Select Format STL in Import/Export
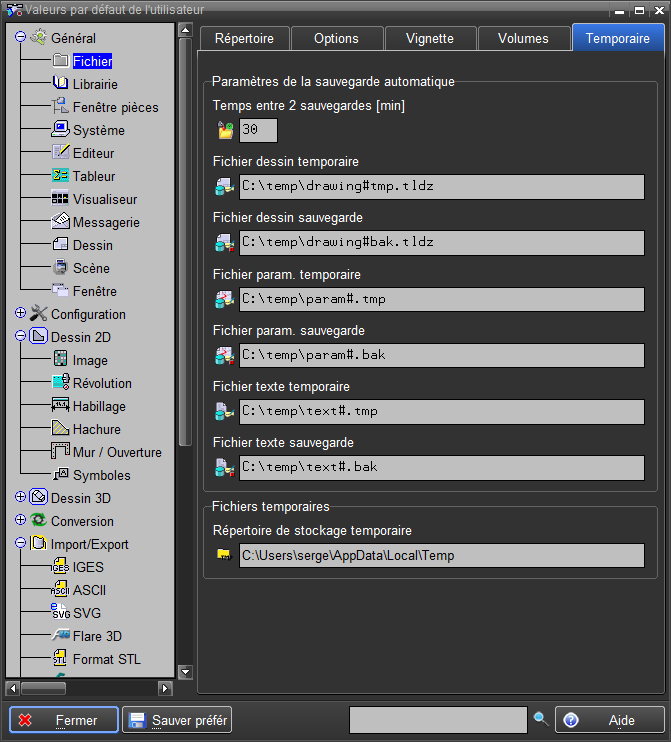This screenshot has height=742, width=671. pyautogui.click(x=106, y=659)
